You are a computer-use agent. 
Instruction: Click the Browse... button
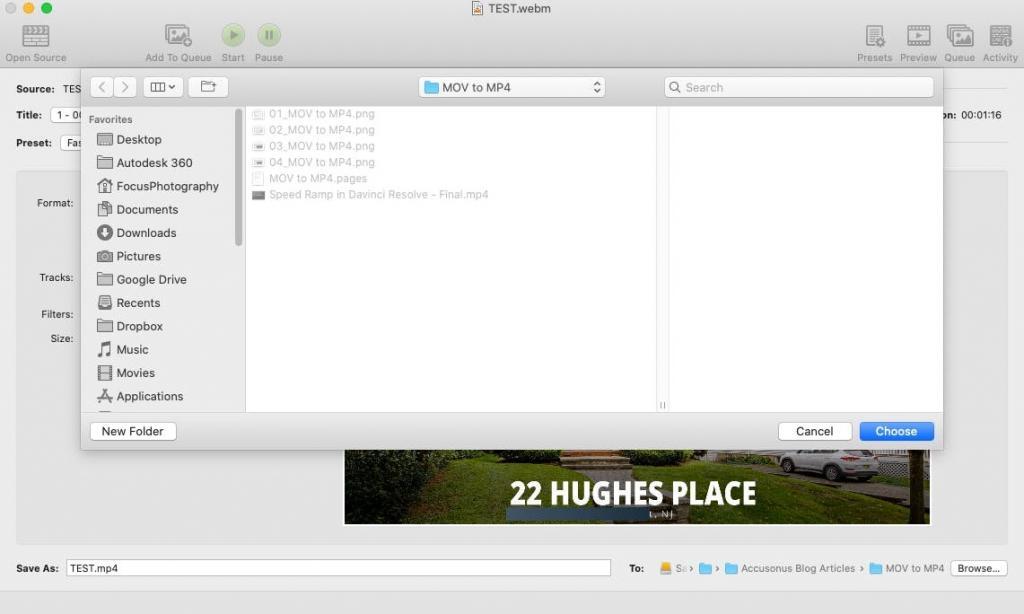pos(978,568)
